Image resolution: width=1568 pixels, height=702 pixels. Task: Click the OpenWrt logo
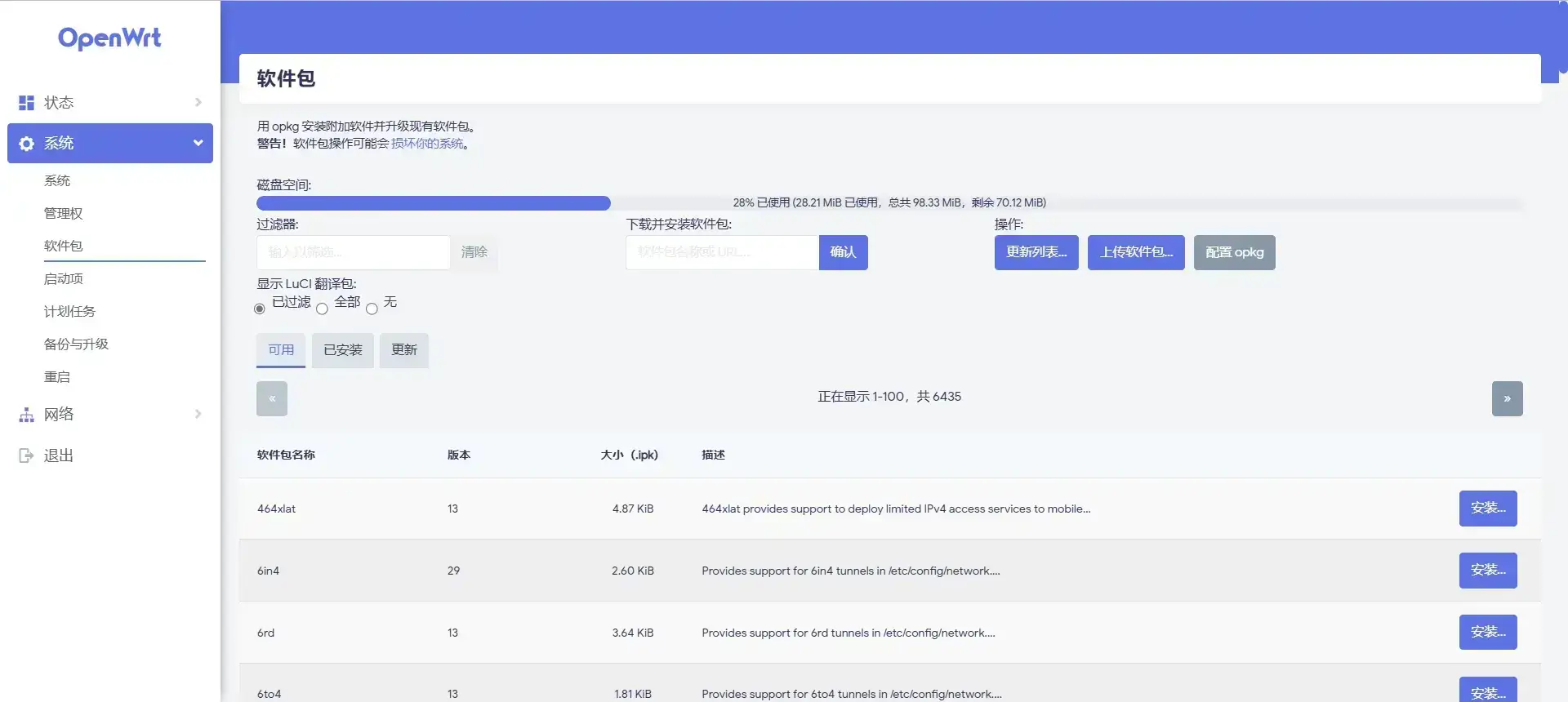coord(109,38)
